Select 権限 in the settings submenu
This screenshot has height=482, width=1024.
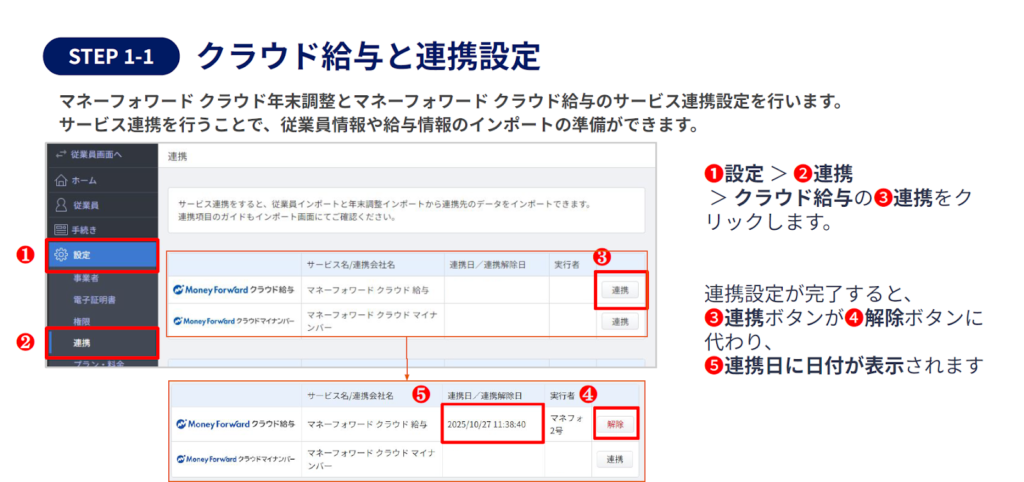[82, 321]
